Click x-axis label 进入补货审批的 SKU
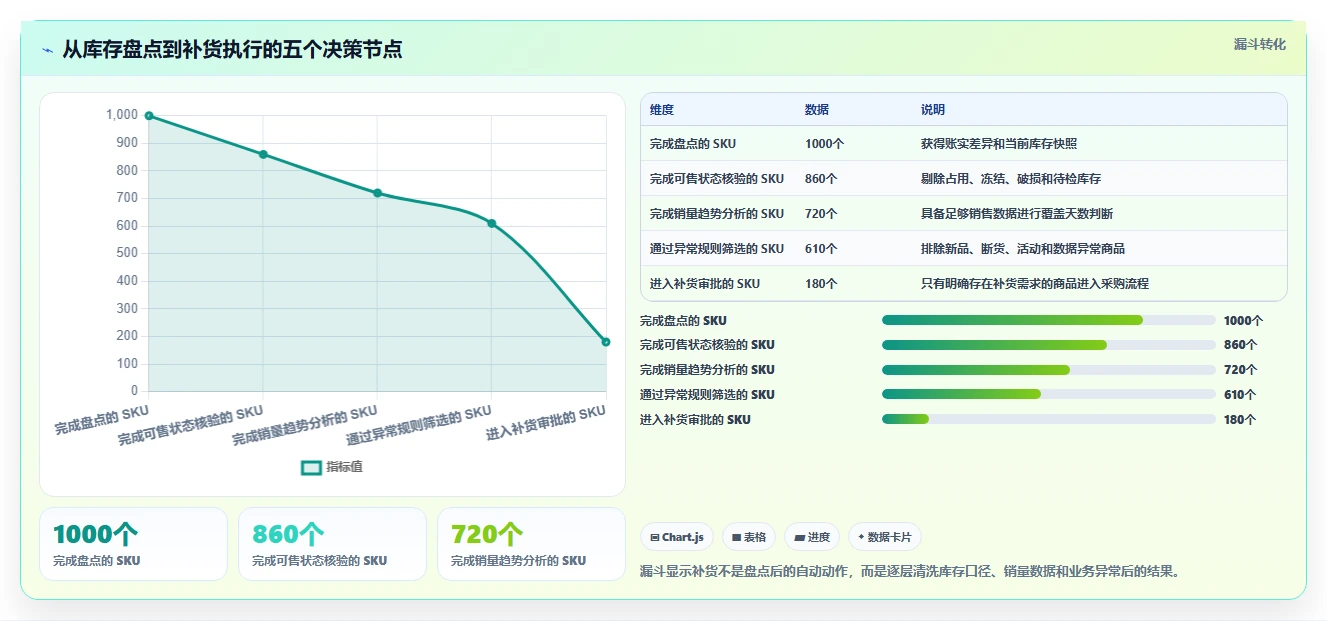The width and height of the screenshot is (1327, 621). click(546, 423)
